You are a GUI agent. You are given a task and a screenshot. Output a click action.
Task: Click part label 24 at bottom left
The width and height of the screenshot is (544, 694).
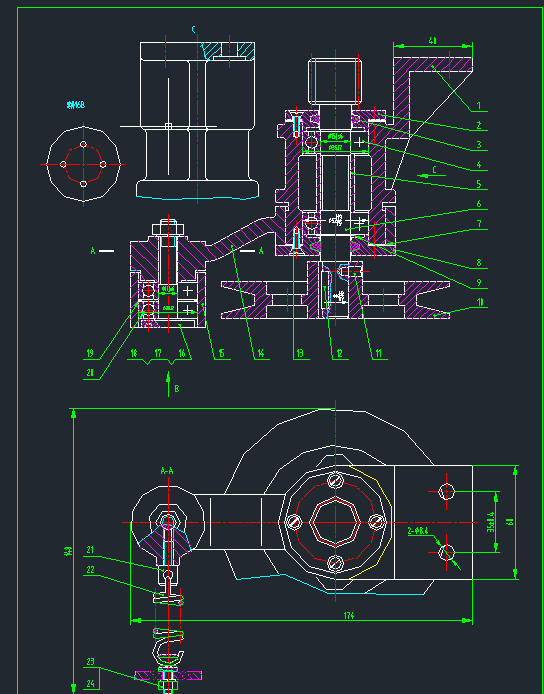[x=90, y=684]
